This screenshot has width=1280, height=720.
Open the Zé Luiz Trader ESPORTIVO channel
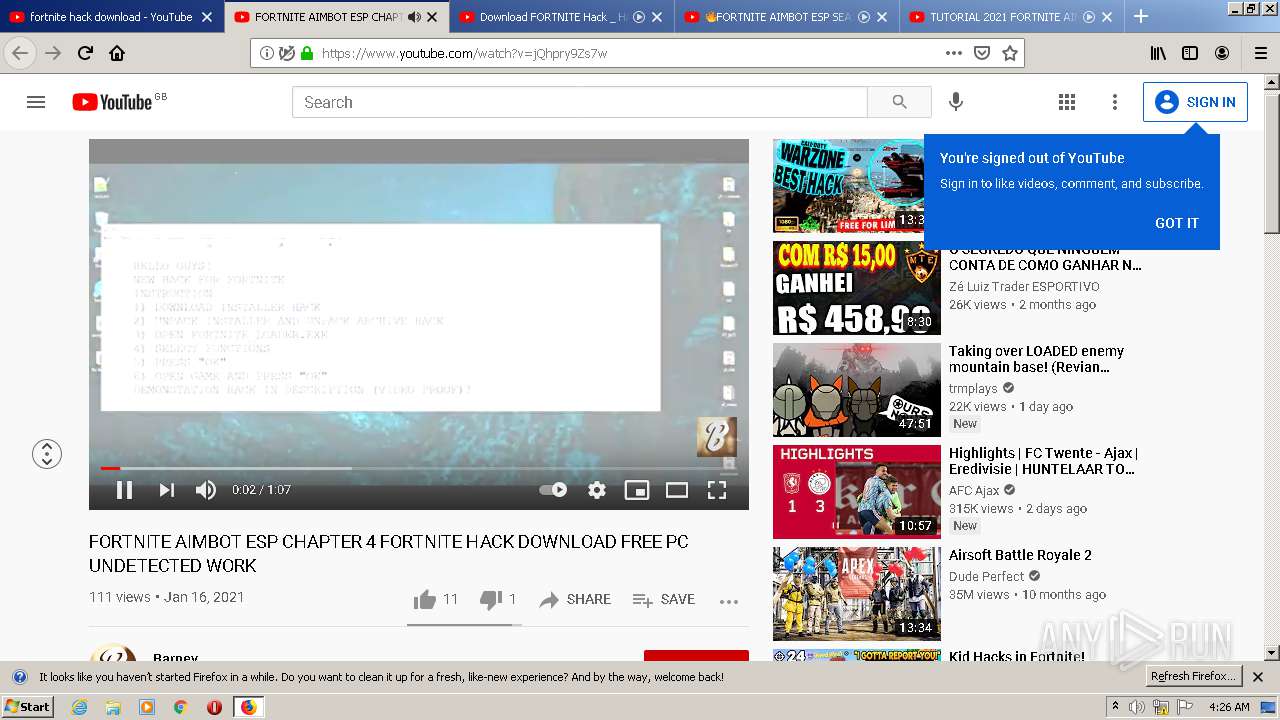pyautogui.click(x=1024, y=286)
